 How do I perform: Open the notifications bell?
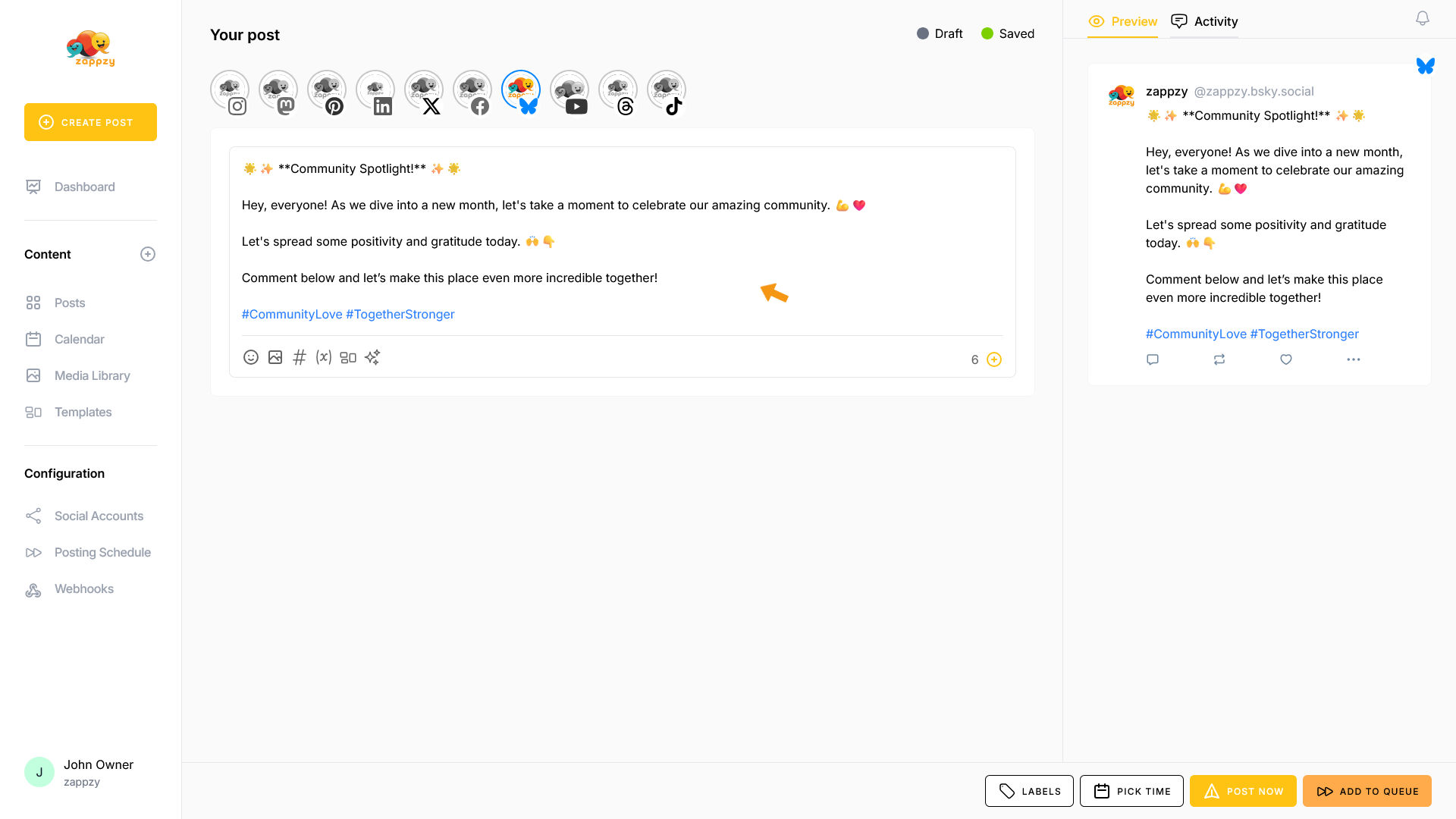pyautogui.click(x=1422, y=18)
